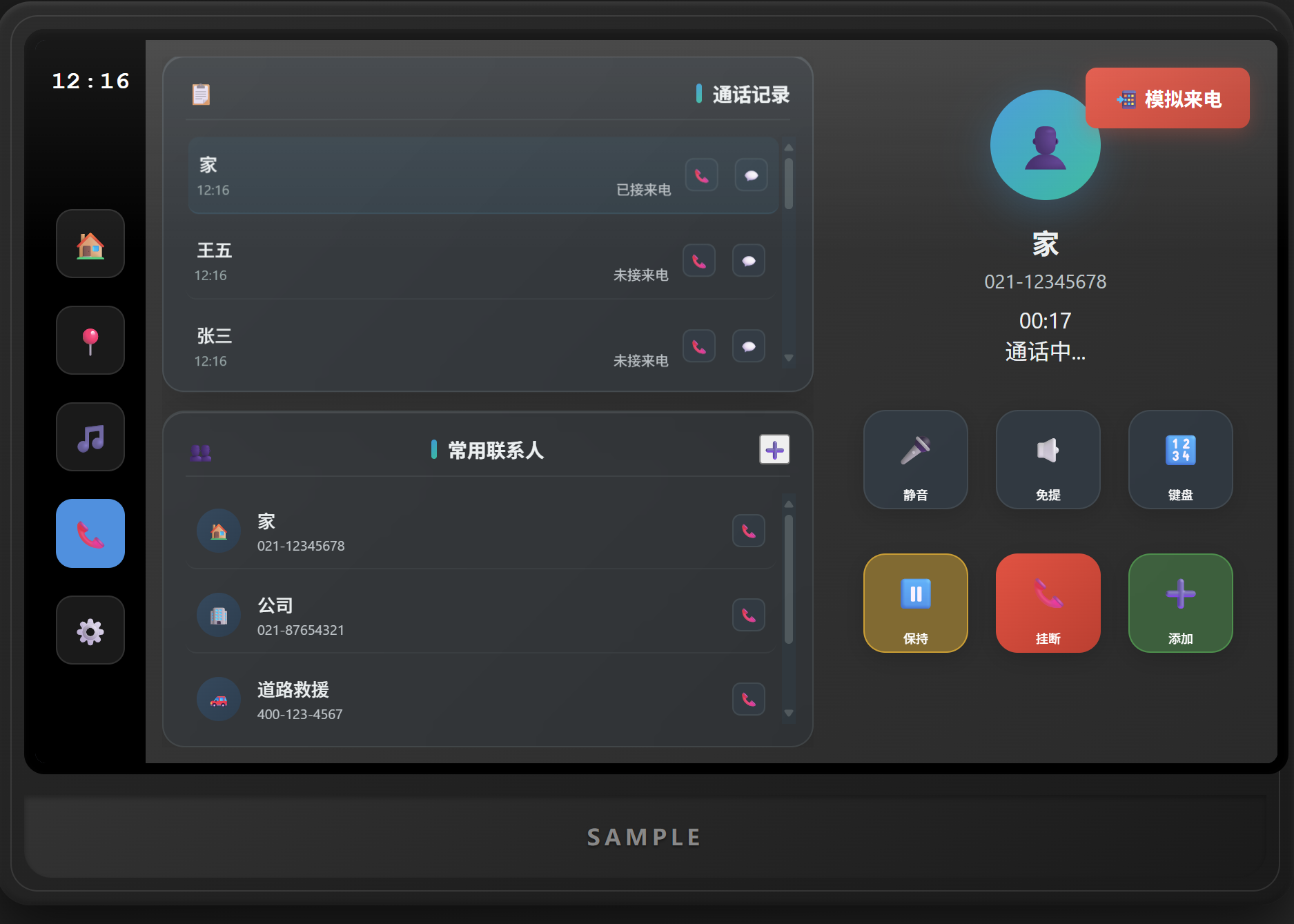The height and width of the screenshot is (924, 1294).
Task: Send message to 家 in call log
Action: tap(752, 175)
